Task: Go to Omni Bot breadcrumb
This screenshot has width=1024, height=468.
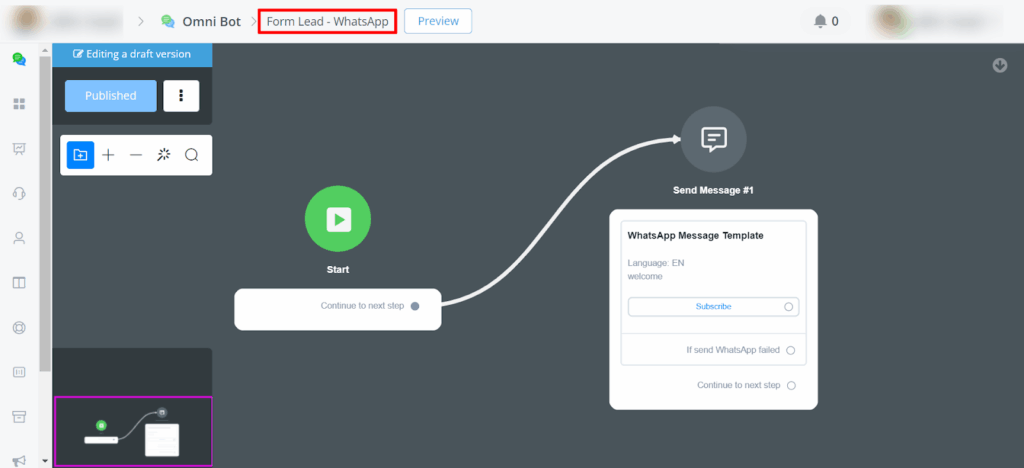Action: tap(210, 21)
